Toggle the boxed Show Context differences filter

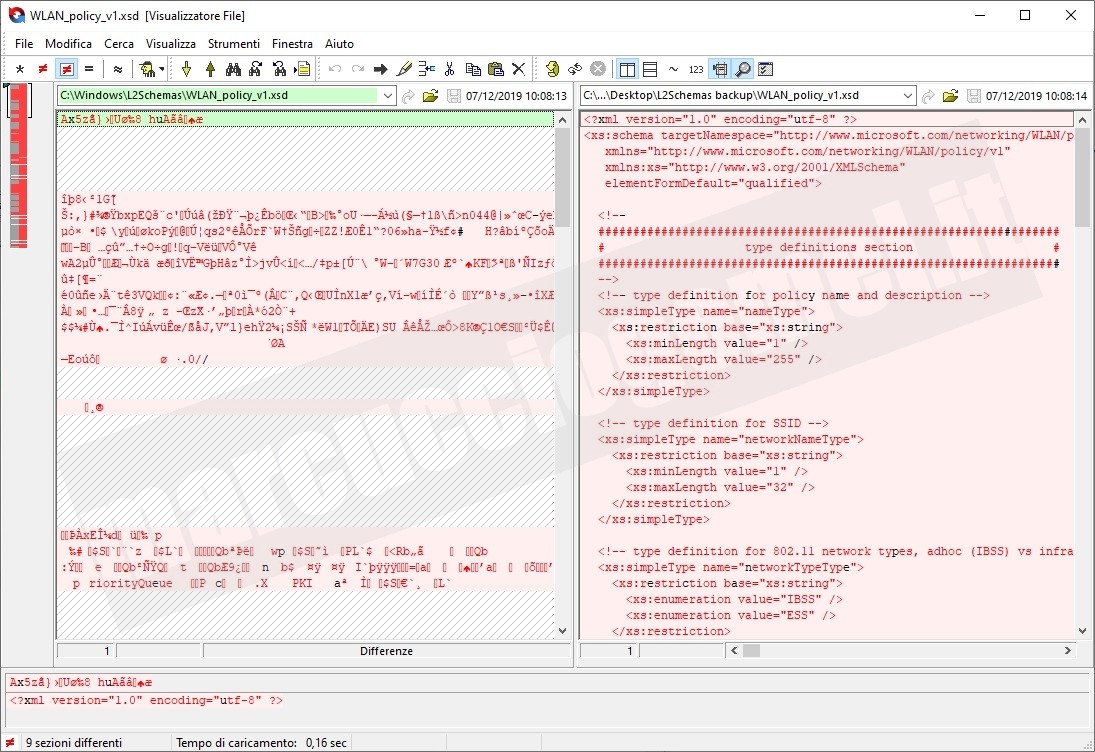click(x=66, y=69)
